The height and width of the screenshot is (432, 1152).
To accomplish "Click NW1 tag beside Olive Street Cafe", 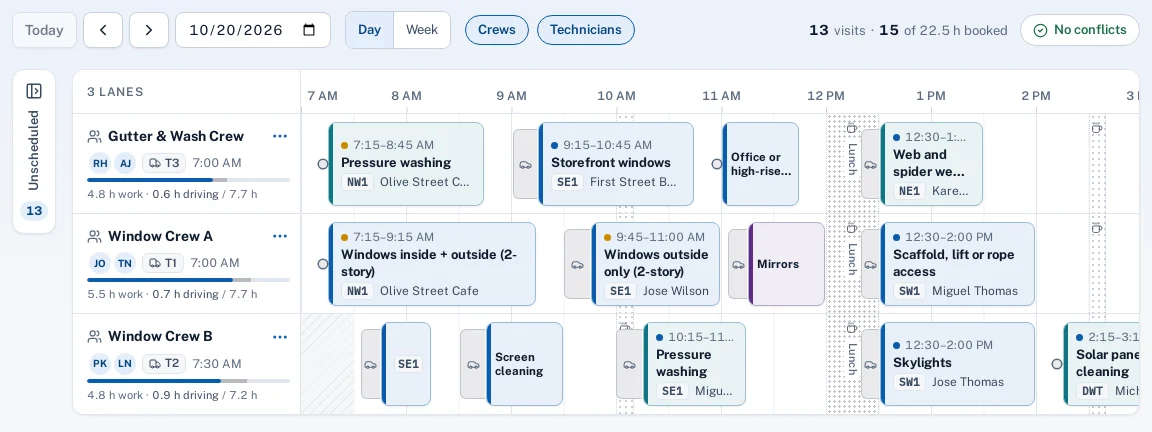I will pos(357,291).
